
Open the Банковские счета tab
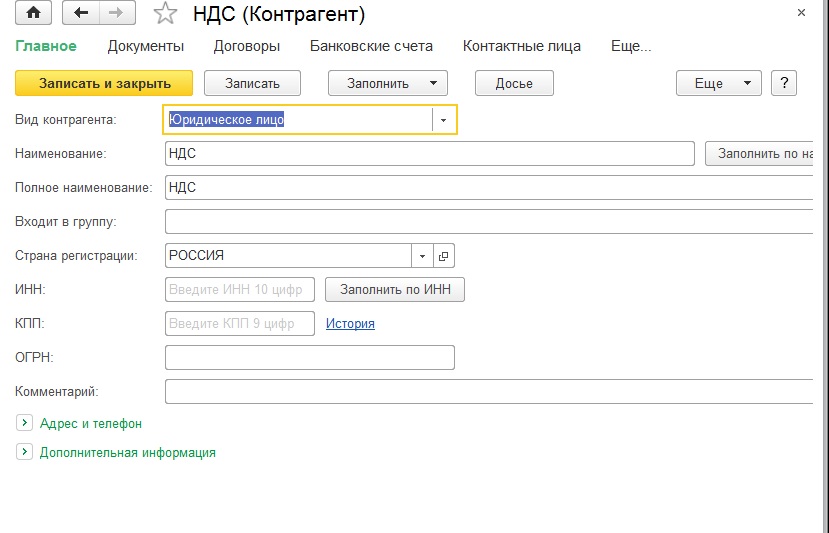click(371, 46)
